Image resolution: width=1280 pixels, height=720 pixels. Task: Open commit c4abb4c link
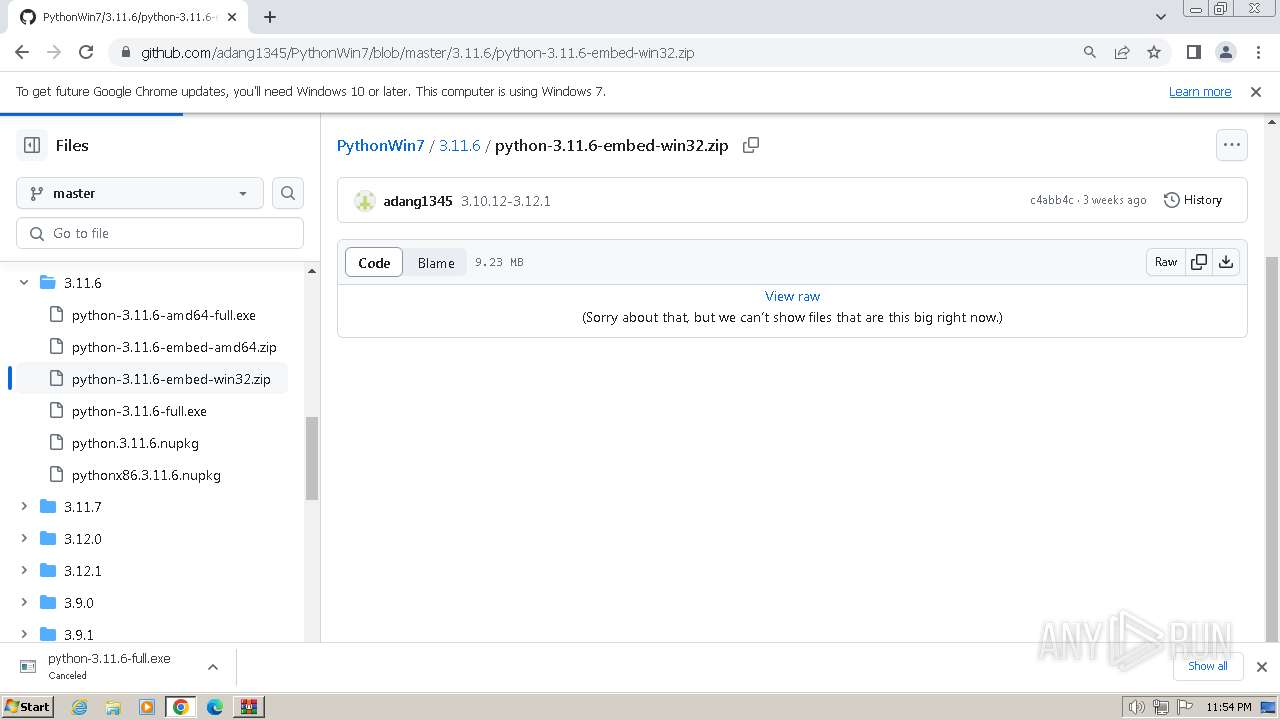(1052, 200)
